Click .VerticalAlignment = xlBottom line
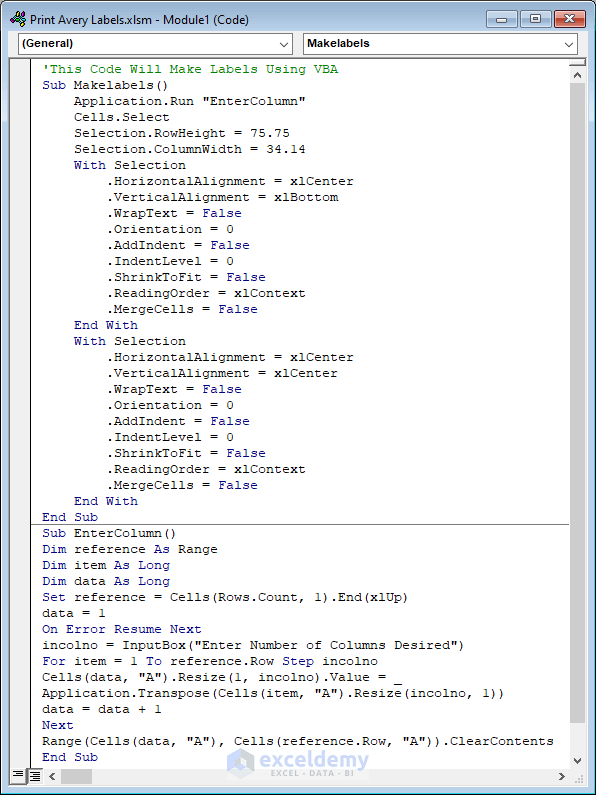 (x=222, y=197)
